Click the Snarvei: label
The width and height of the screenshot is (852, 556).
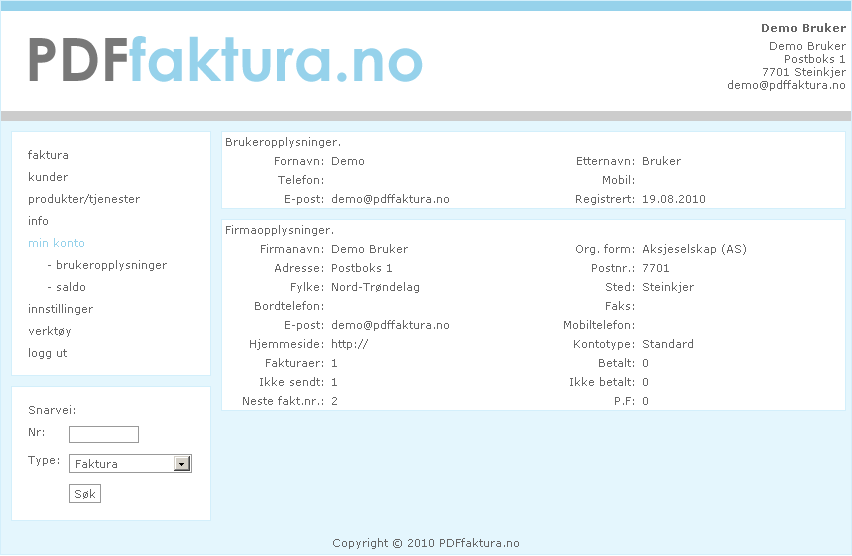point(52,410)
